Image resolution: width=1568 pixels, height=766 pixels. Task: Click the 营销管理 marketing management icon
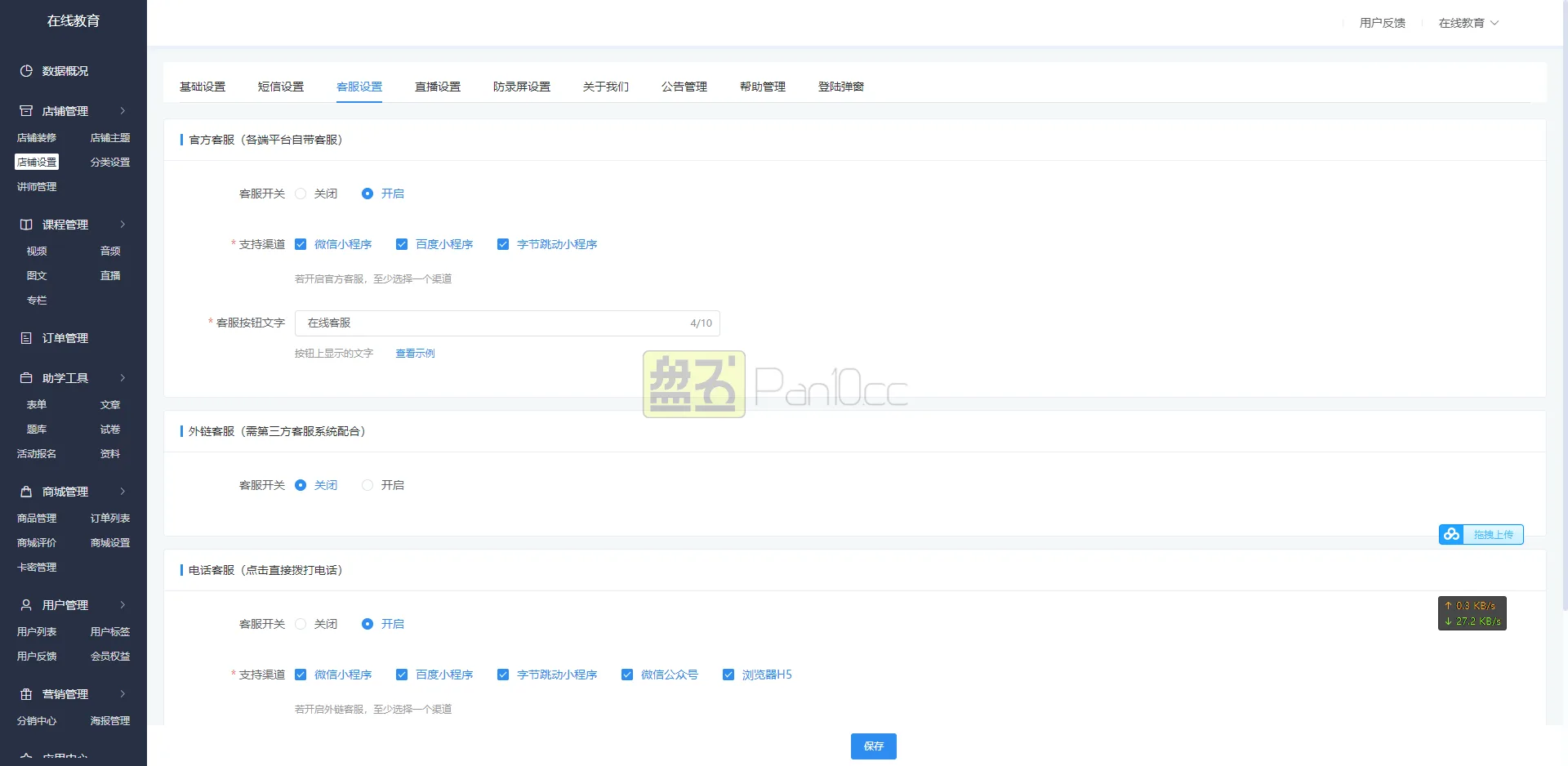[24, 693]
